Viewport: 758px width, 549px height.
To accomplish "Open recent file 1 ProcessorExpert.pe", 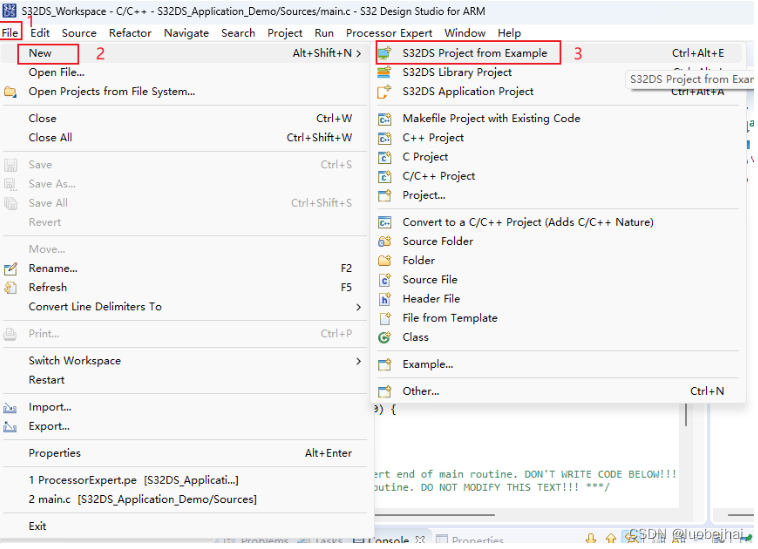I will (184, 481).
